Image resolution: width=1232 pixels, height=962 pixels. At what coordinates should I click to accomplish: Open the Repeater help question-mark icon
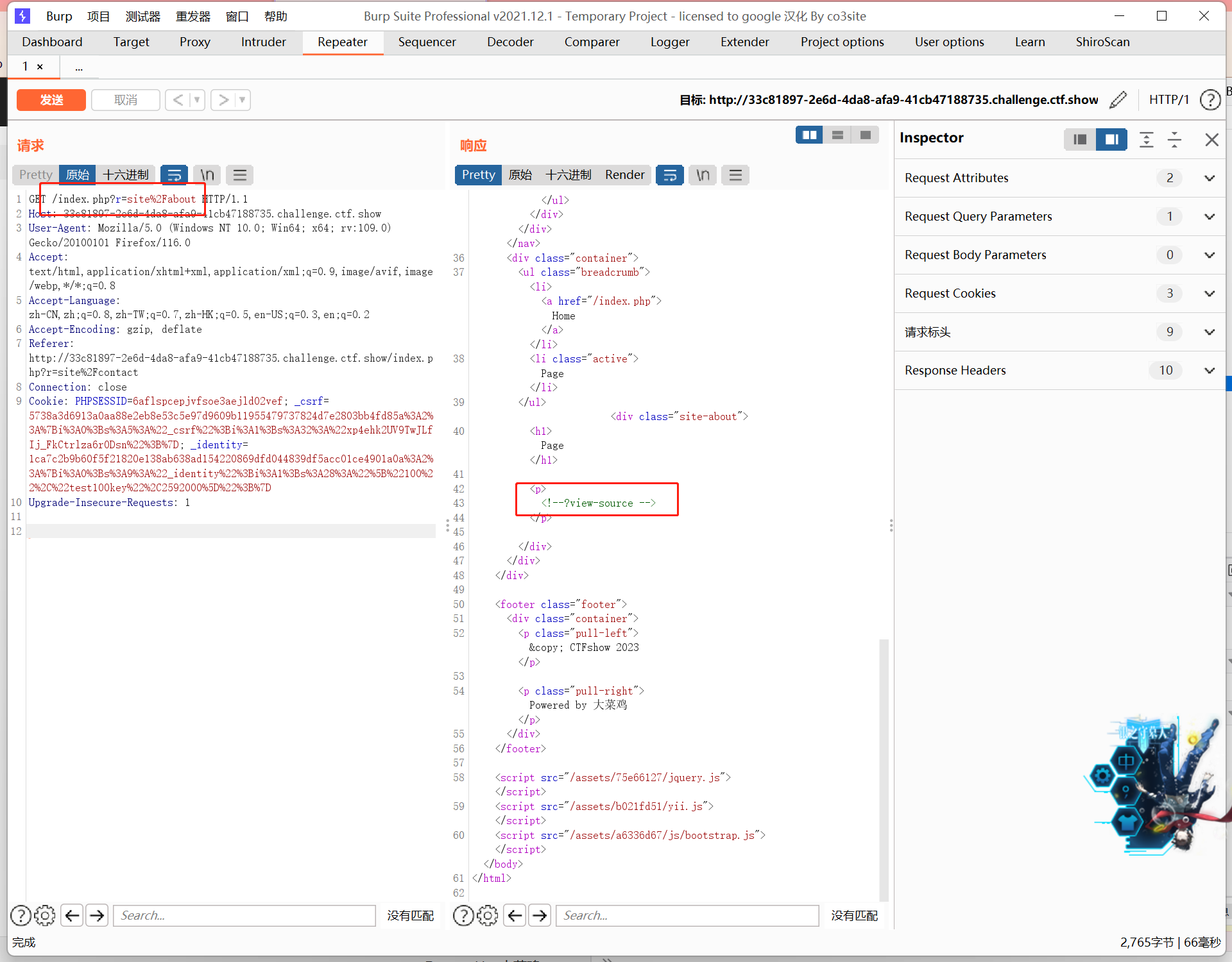1210,100
